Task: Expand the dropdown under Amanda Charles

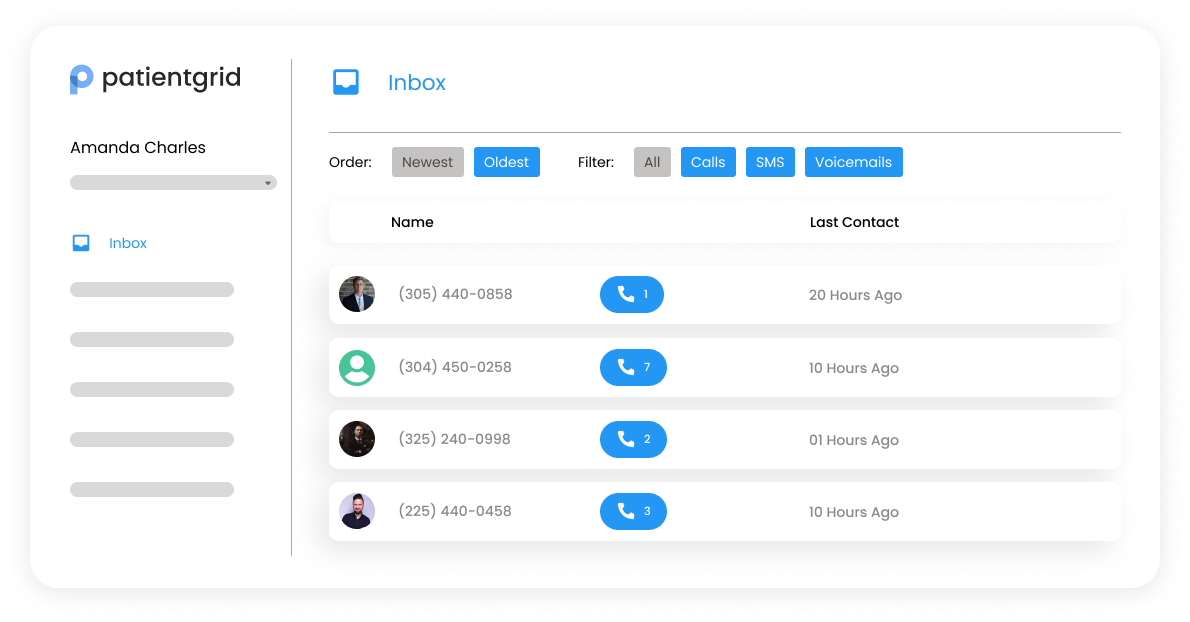Action: (x=173, y=183)
